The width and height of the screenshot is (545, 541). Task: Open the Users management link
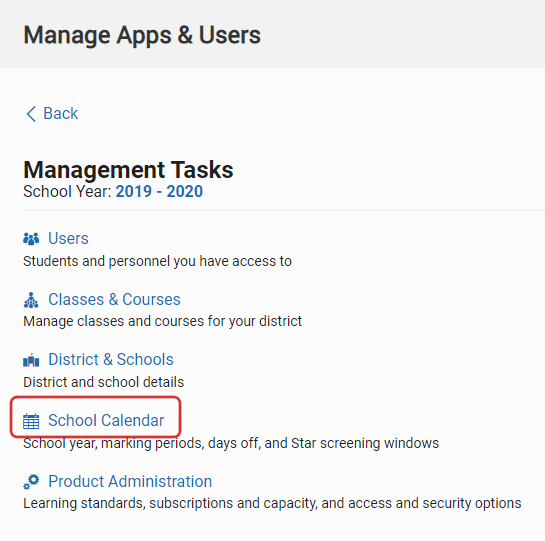tap(68, 239)
